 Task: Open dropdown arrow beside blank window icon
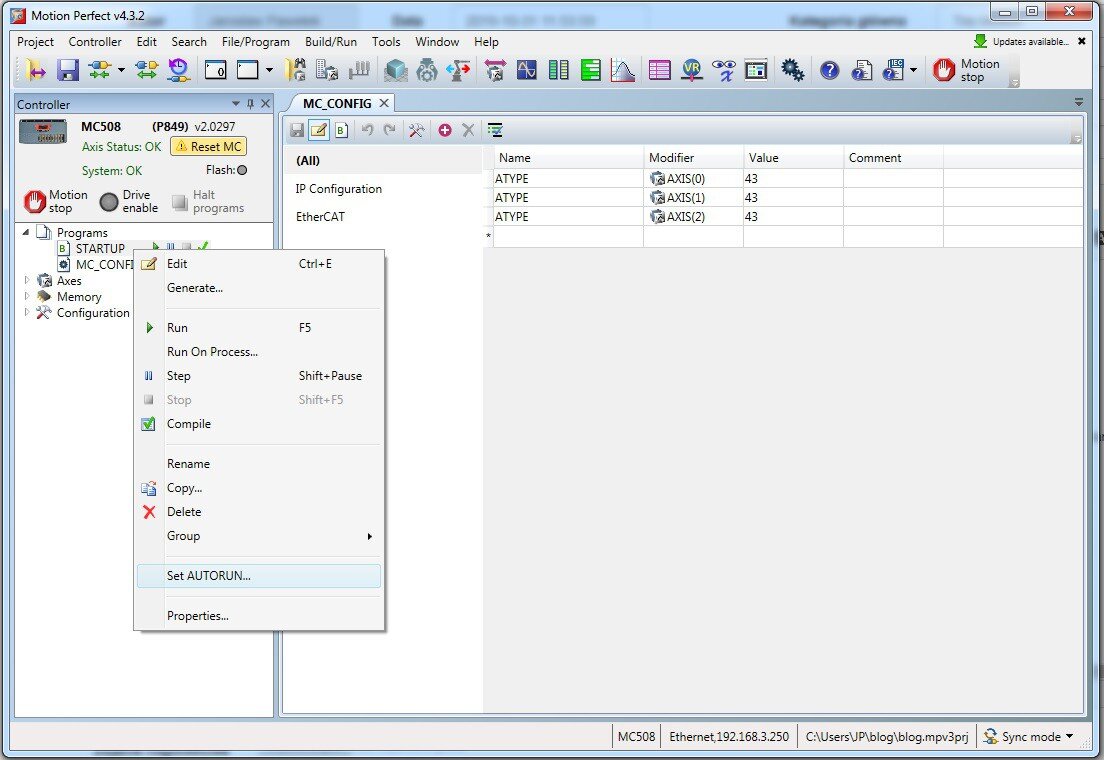[x=269, y=70]
